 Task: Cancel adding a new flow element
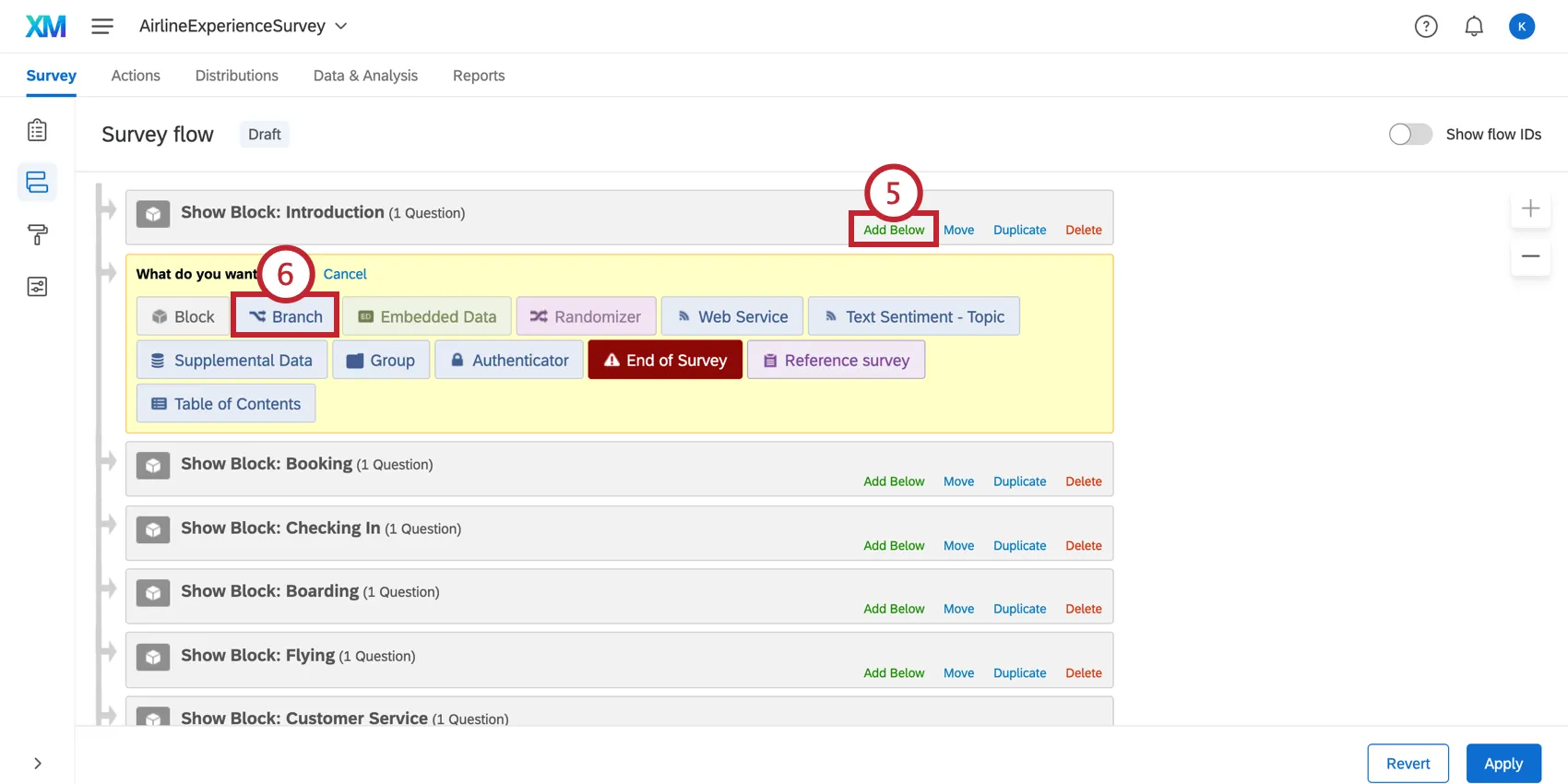click(x=345, y=274)
